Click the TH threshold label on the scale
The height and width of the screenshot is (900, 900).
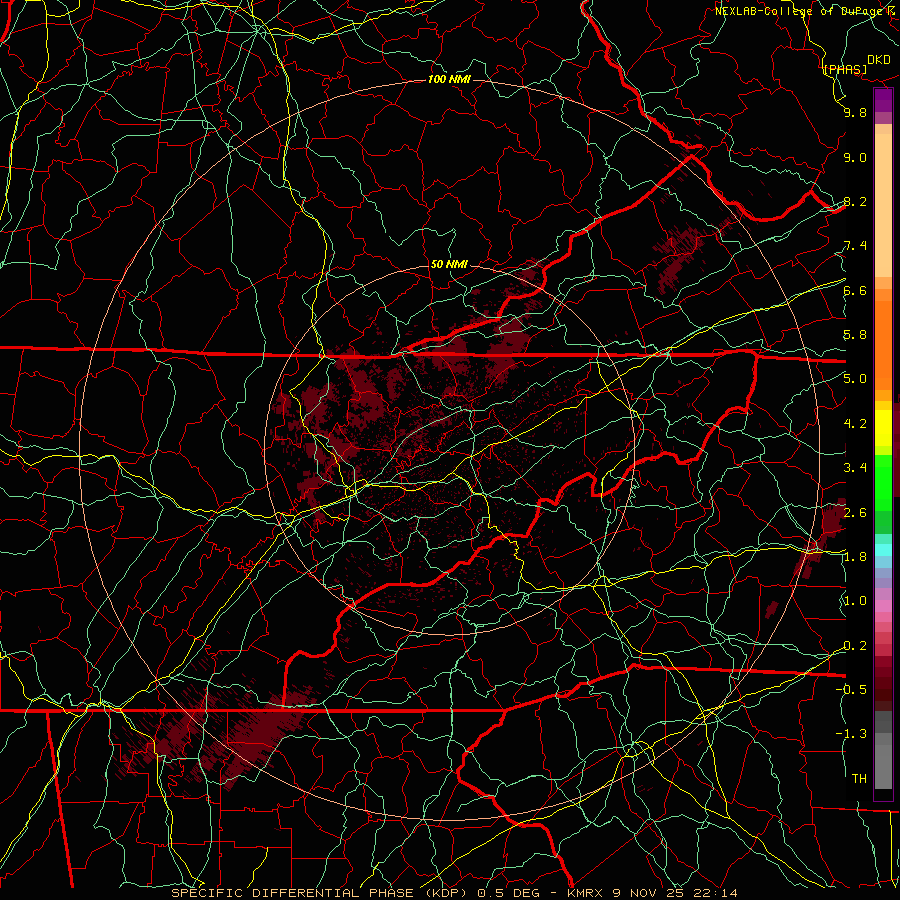[859, 779]
